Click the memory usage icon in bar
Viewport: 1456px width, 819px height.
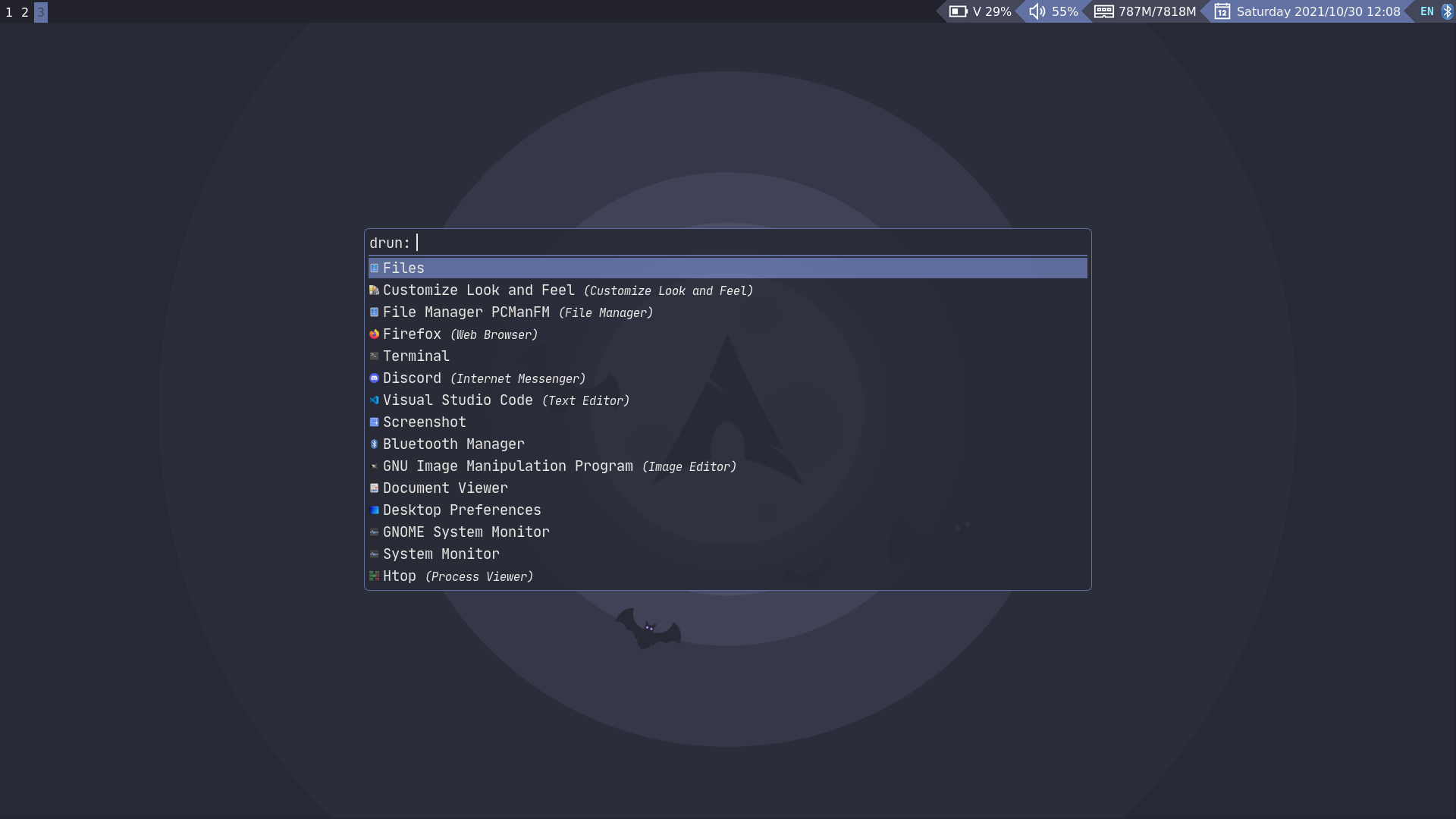(x=1103, y=11)
